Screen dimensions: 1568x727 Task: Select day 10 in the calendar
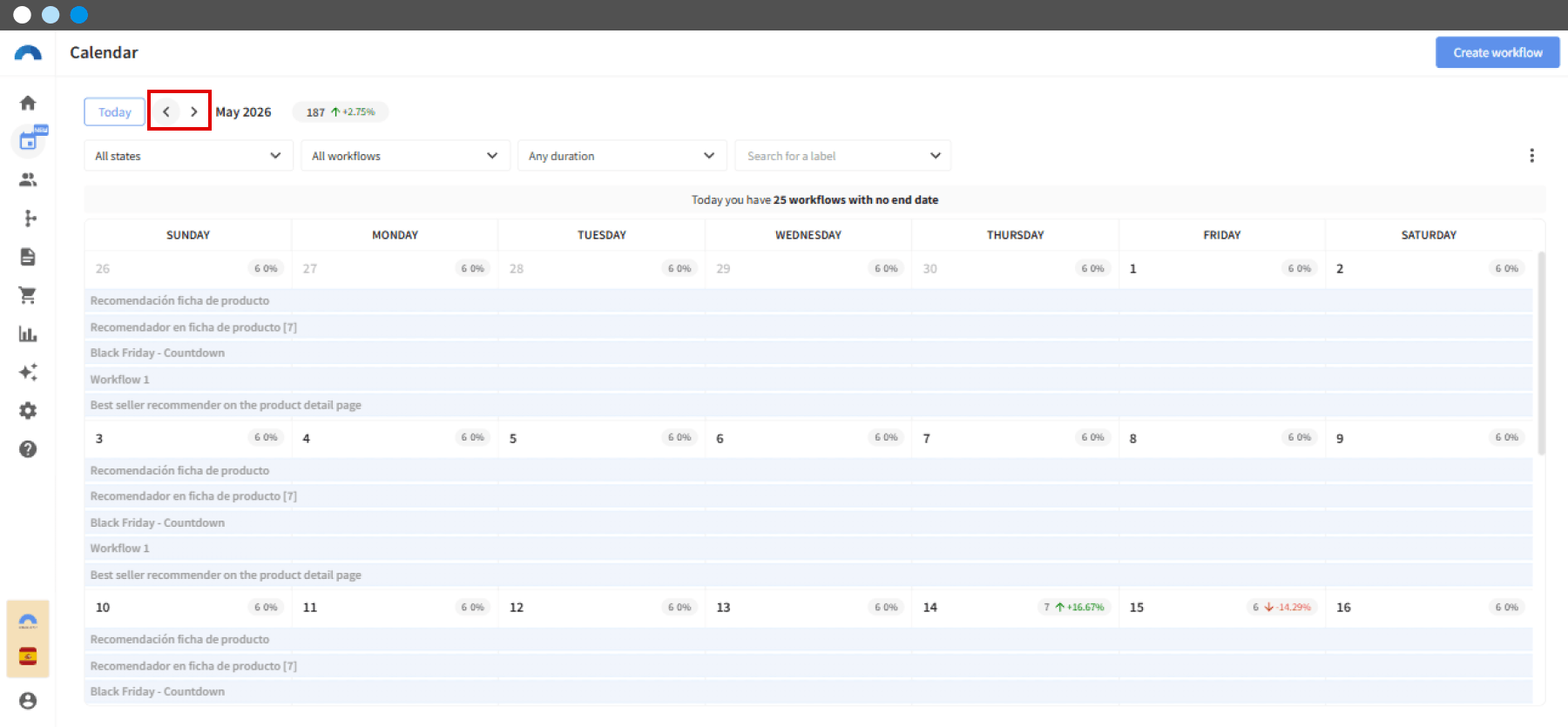pos(103,607)
